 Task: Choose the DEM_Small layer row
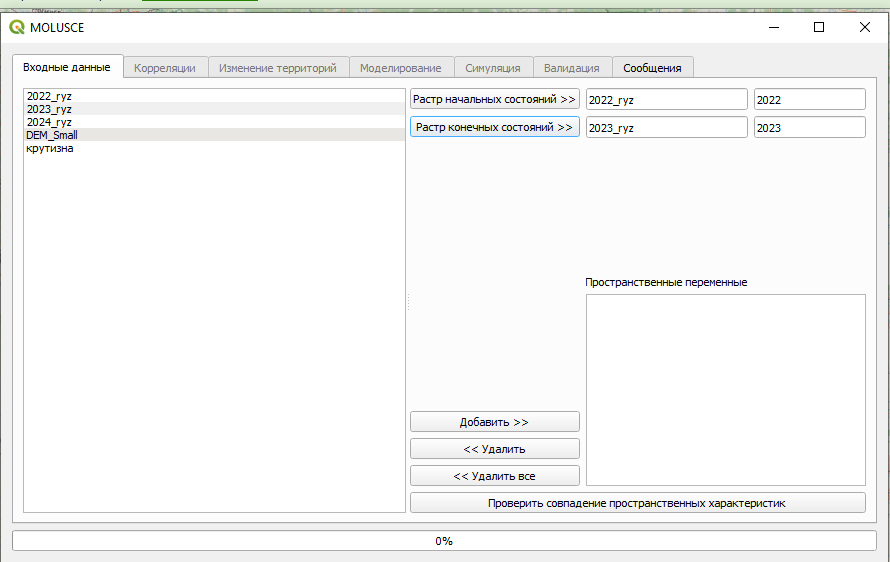[215, 135]
